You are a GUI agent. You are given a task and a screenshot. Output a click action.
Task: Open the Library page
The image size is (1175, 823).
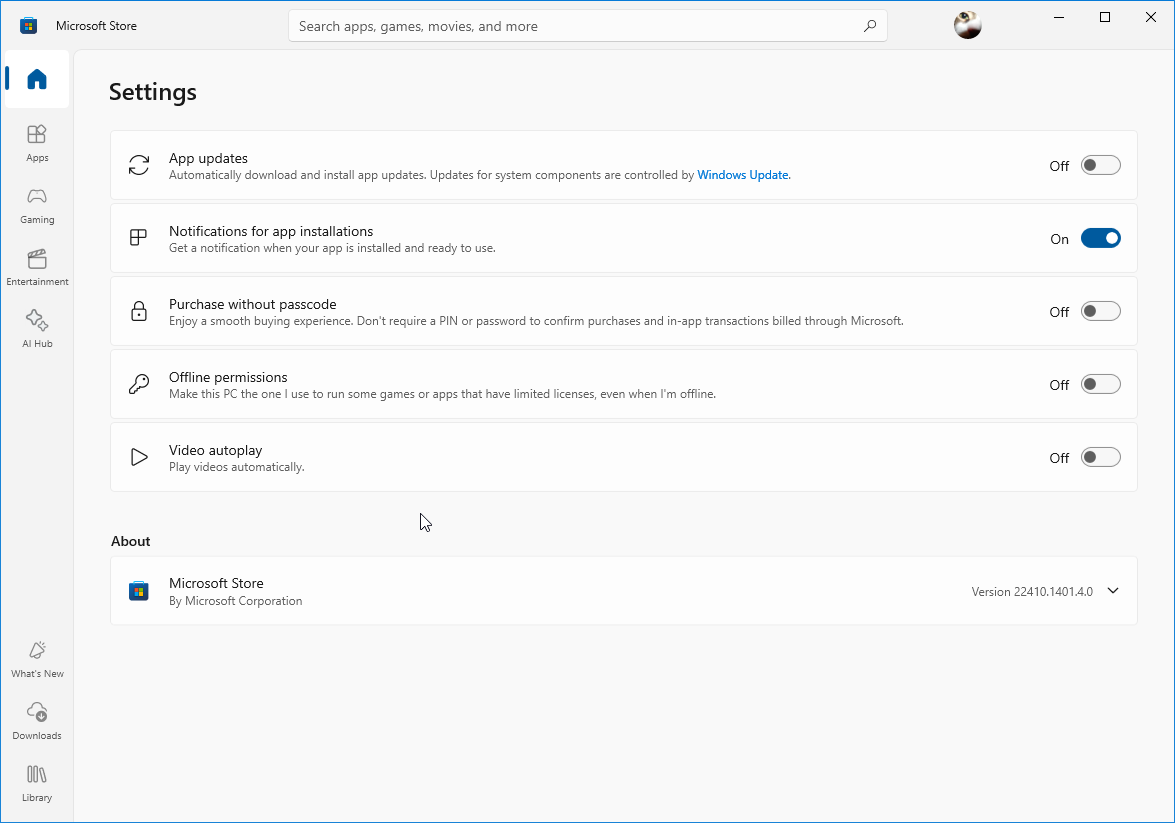(37, 783)
